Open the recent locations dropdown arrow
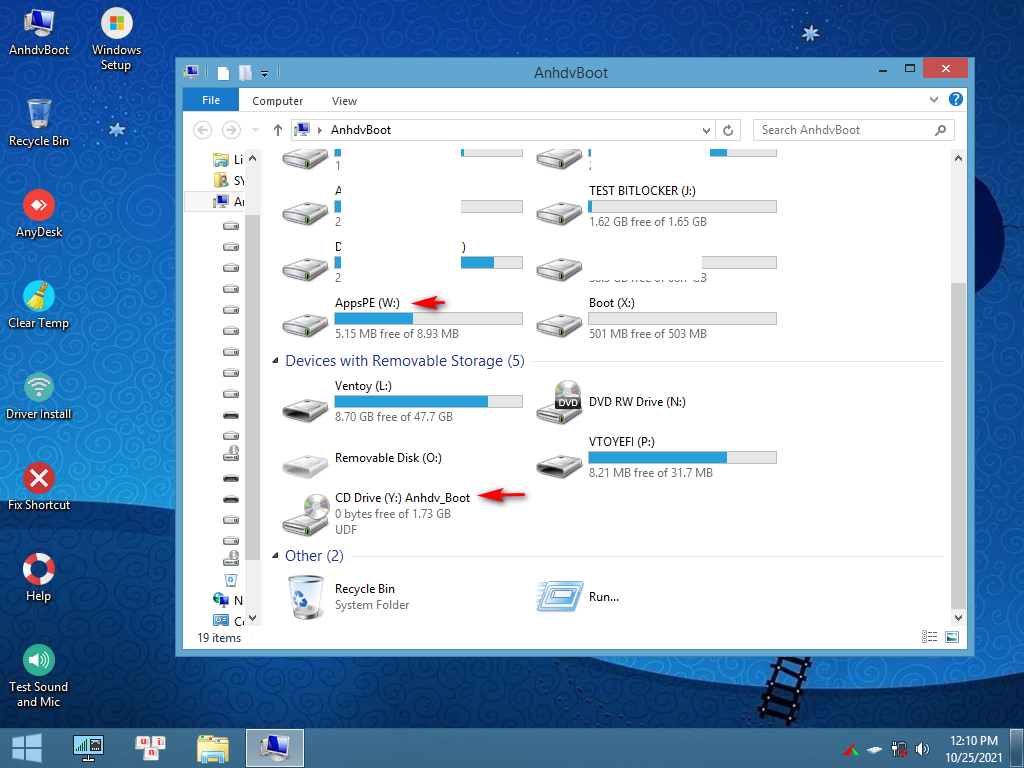Screen dimensions: 1024x768 (x=255, y=130)
